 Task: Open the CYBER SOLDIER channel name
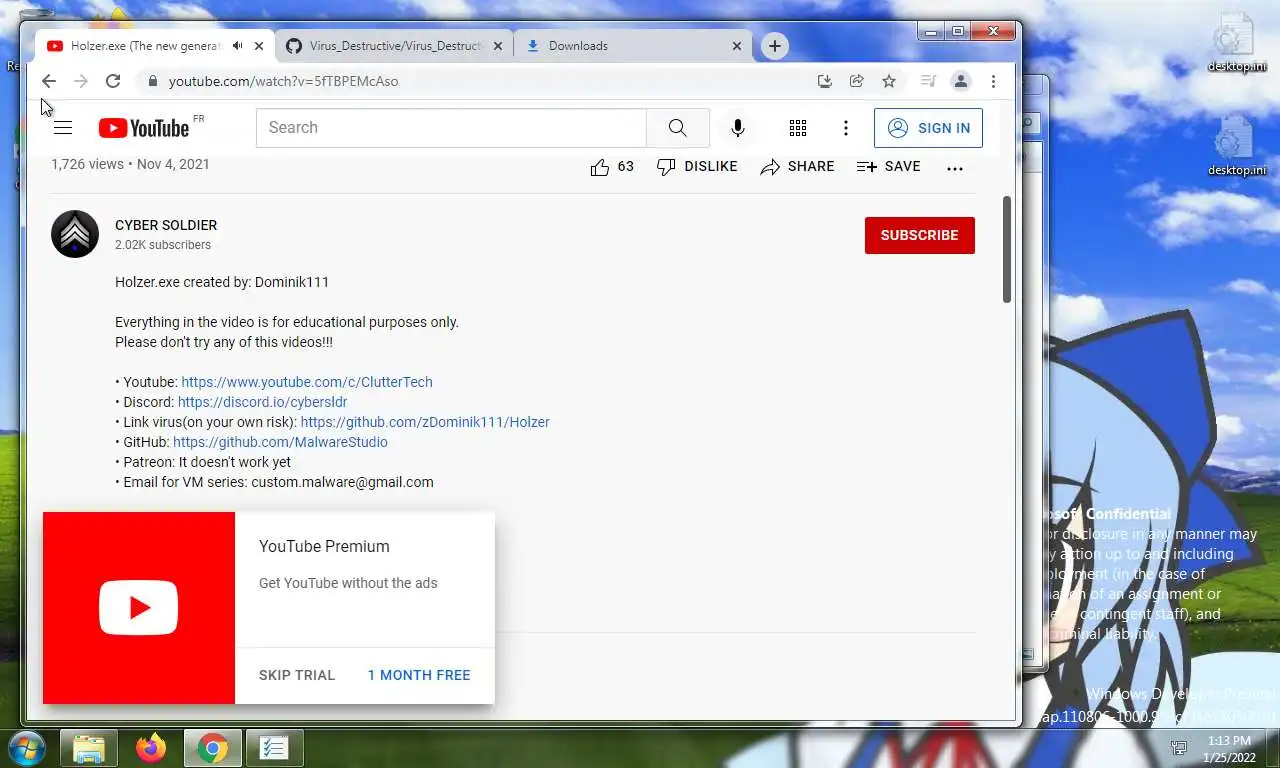166,225
